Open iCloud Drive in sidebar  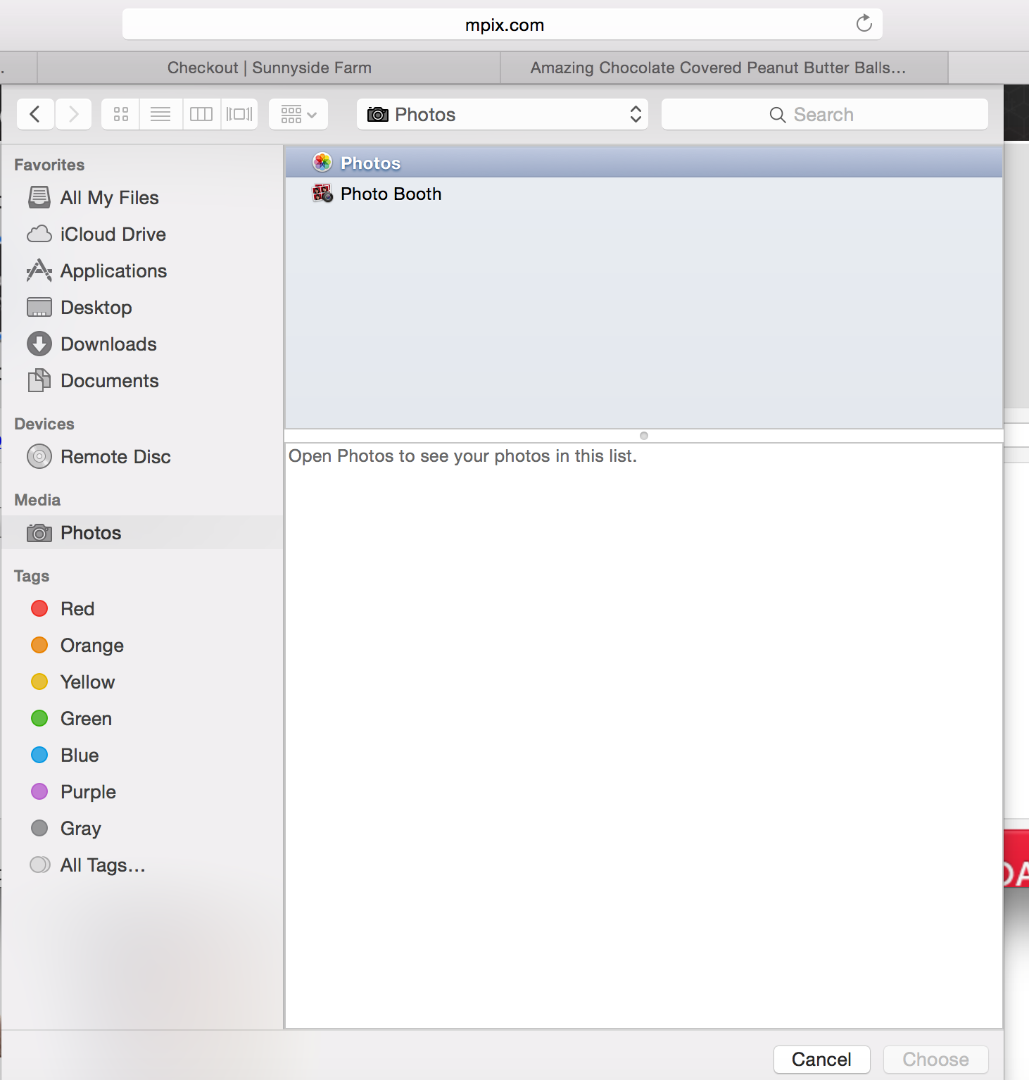[142, 234]
